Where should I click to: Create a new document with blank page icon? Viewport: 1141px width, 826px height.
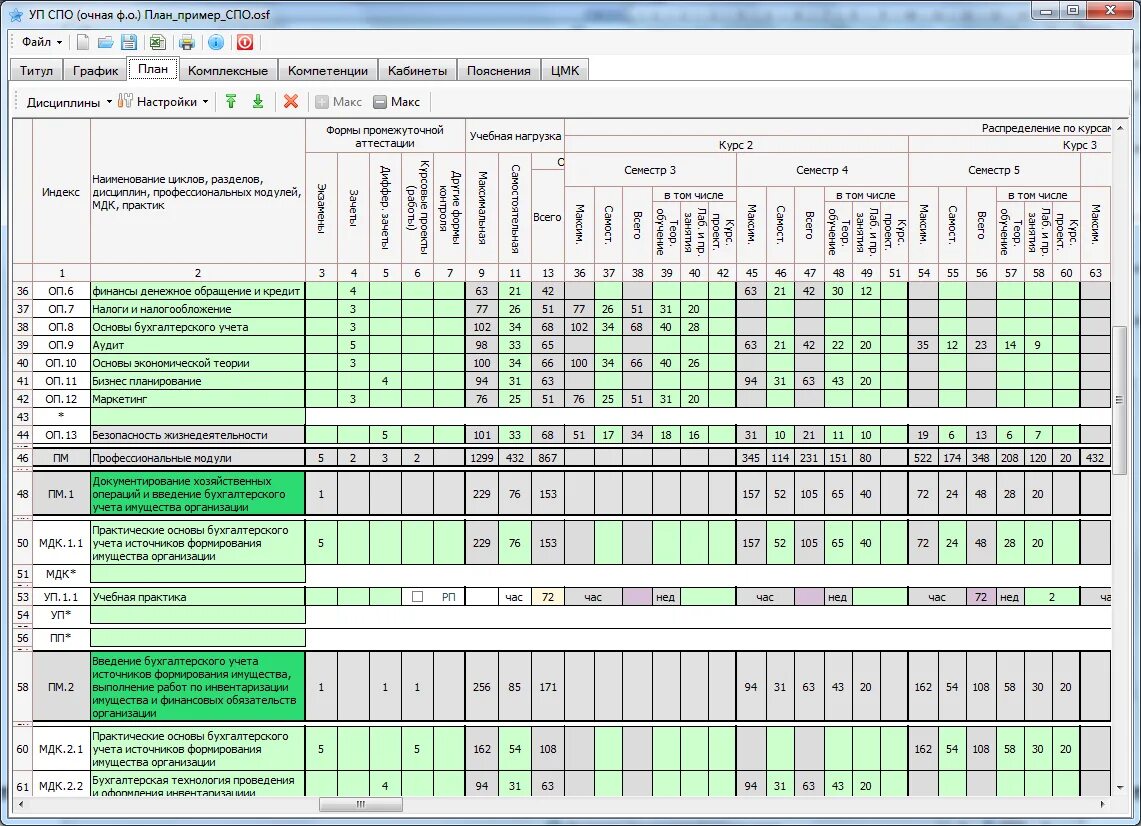click(83, 42)
